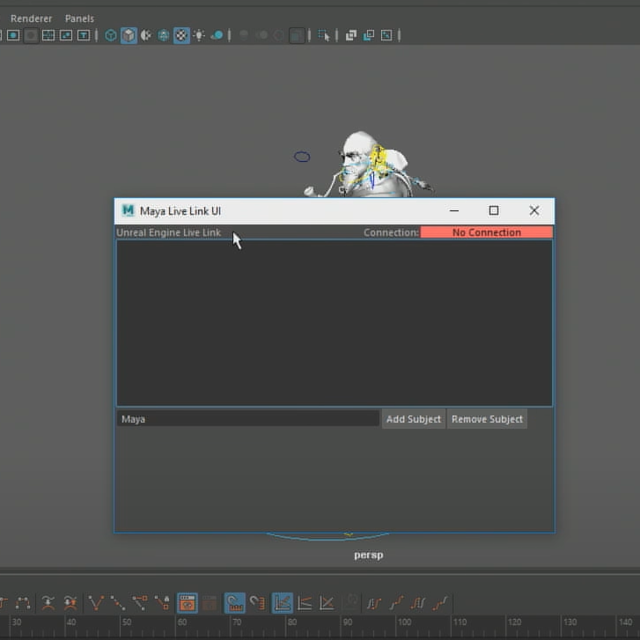Click the No Connection status indicator
Image resolution: width=640 pixels, height=640 pixels.
486,232
